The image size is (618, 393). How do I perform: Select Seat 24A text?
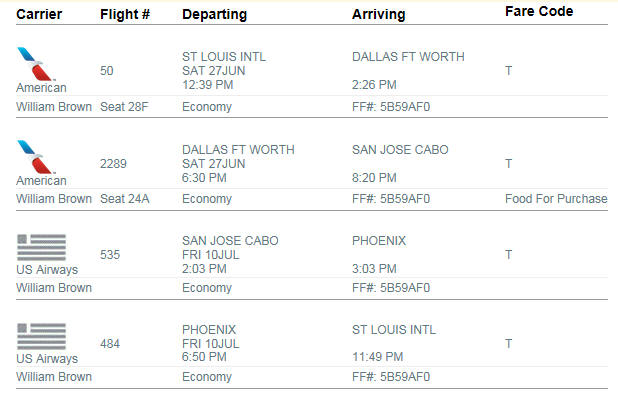[x=125, y=199]
